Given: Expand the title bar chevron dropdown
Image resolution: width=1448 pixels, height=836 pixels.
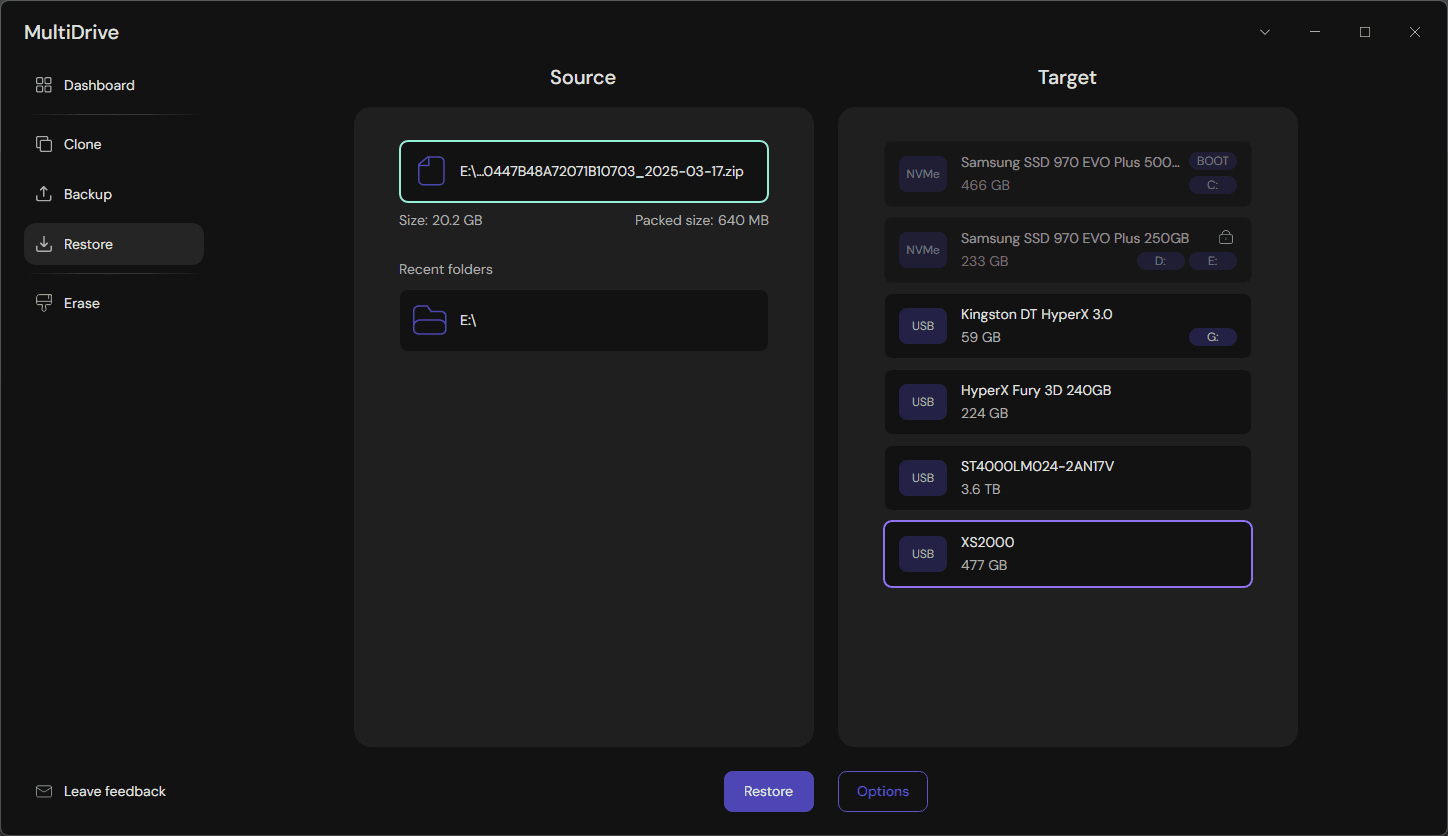Looking at the screenshot, I should click(x=1265, y=32).
